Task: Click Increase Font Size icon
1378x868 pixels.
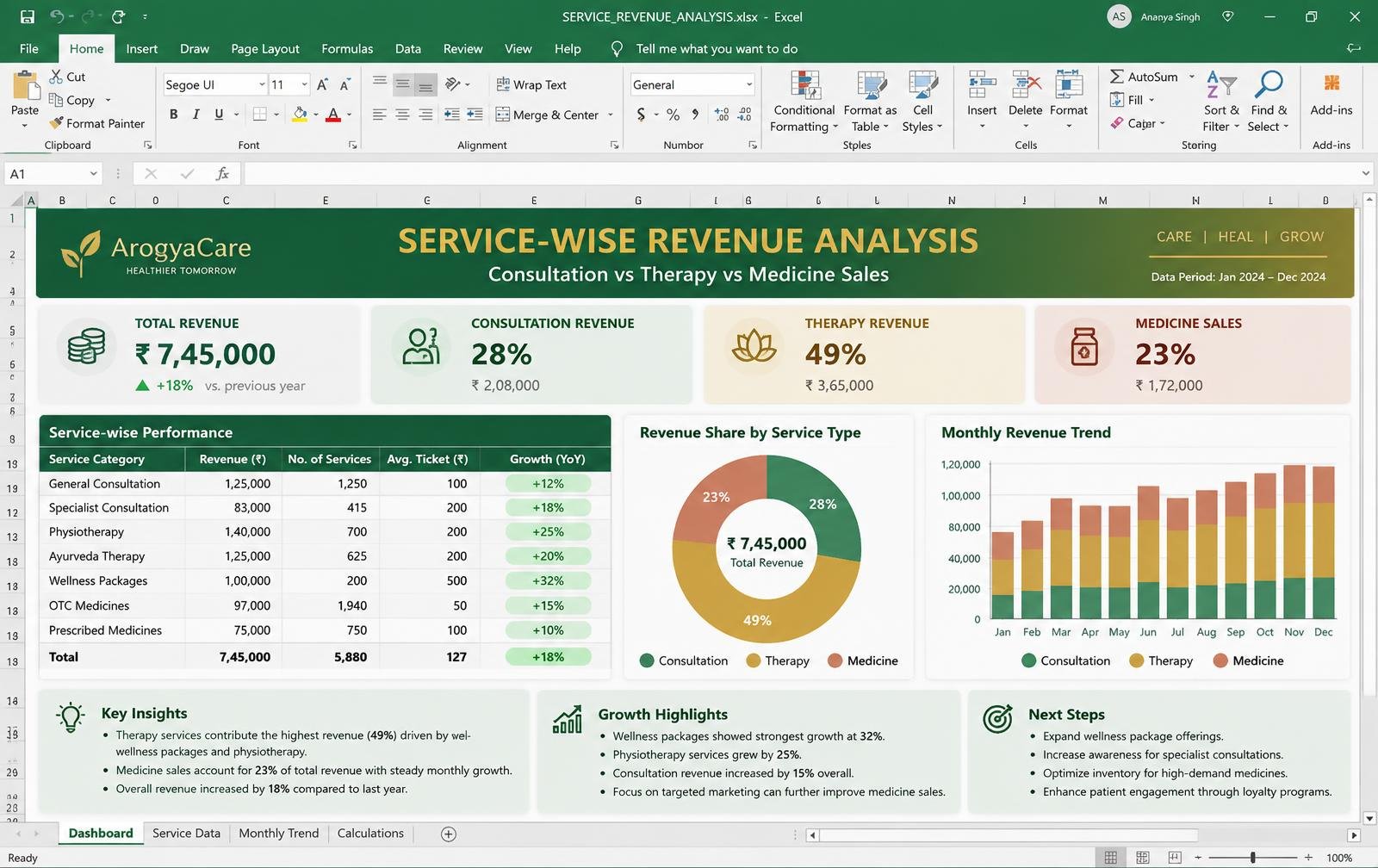Action: tap(322, 84)
